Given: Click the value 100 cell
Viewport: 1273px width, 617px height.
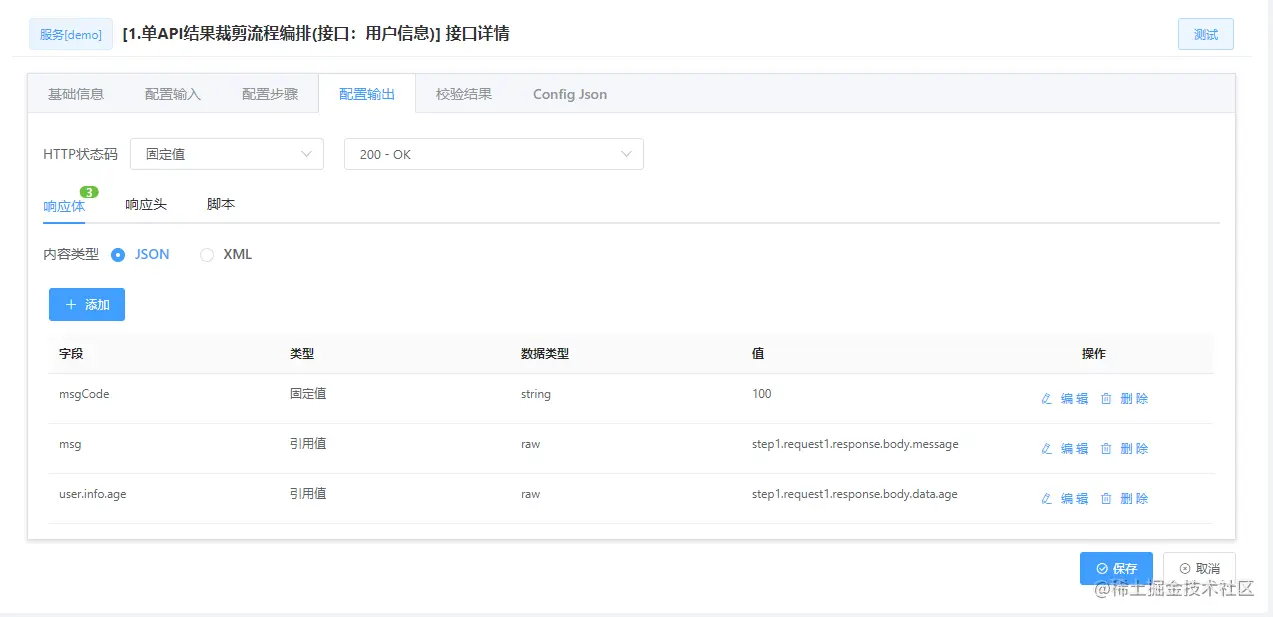Looking at the screenshot, I should [762, 394].
